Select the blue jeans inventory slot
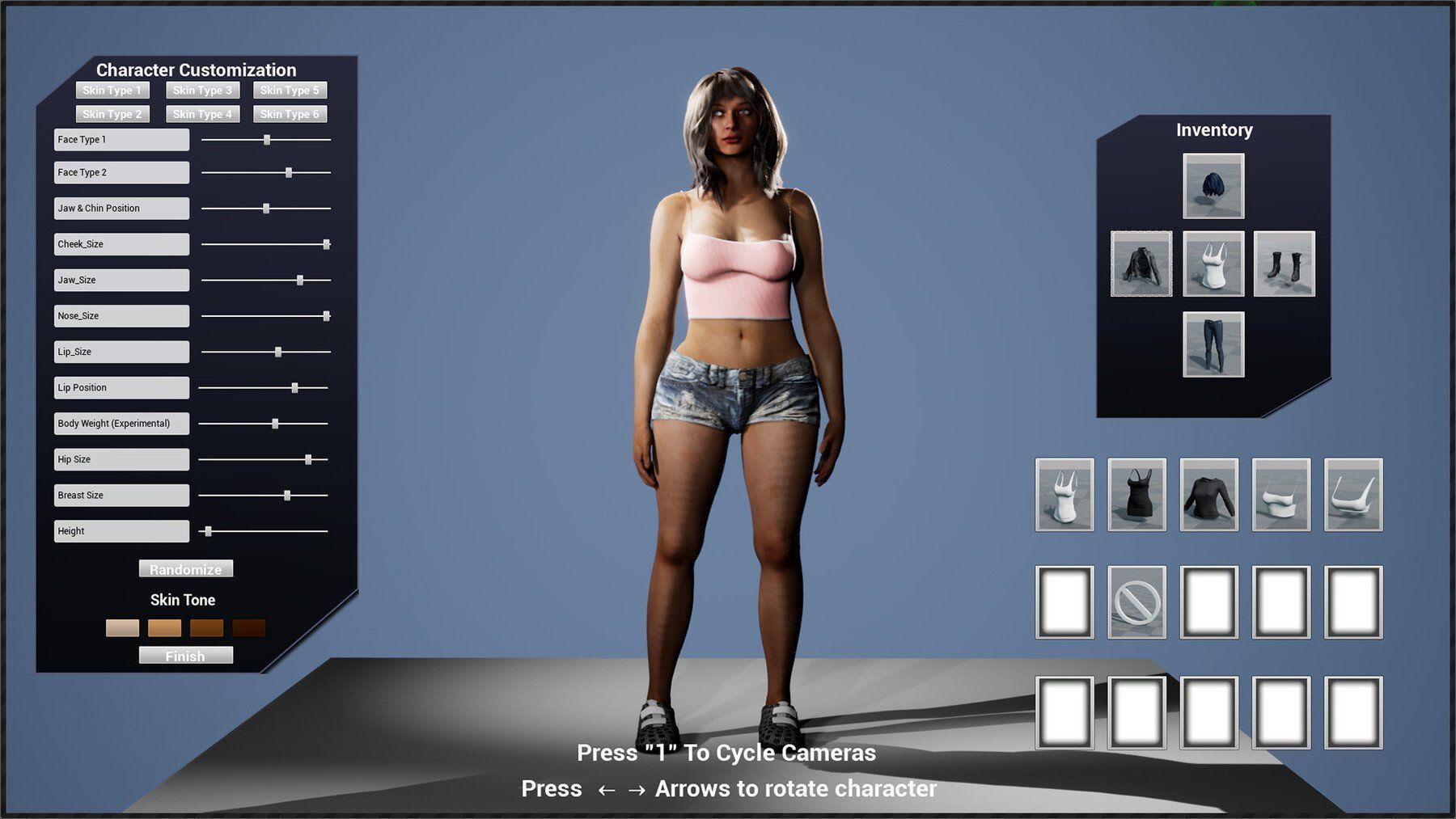This screenshot has height=819, width=1456. 1213,344
